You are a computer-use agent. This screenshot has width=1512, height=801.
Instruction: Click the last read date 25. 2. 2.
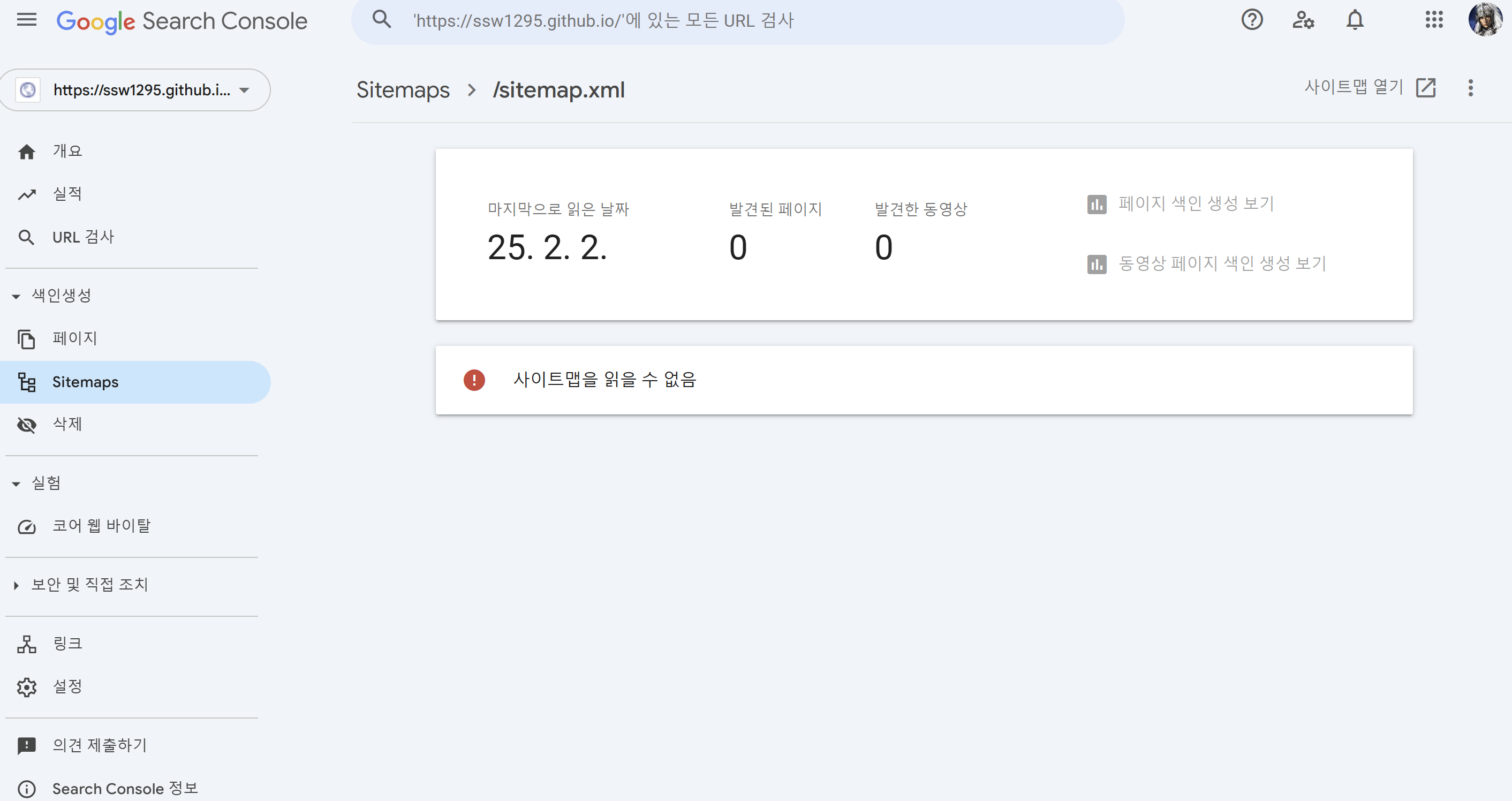547,247
